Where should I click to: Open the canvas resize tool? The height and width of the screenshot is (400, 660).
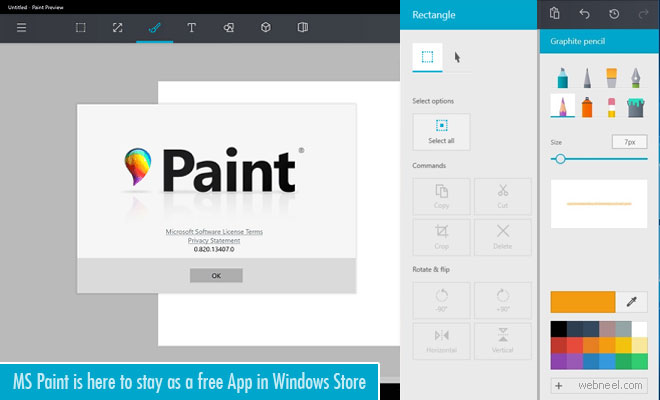pos(117,28)
